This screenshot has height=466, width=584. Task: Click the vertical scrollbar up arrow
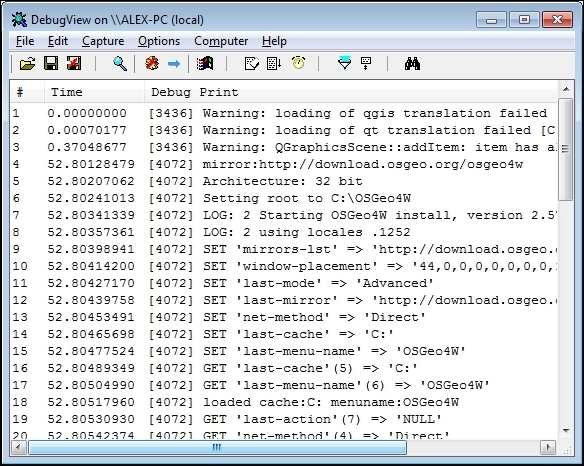coord(566,89)
